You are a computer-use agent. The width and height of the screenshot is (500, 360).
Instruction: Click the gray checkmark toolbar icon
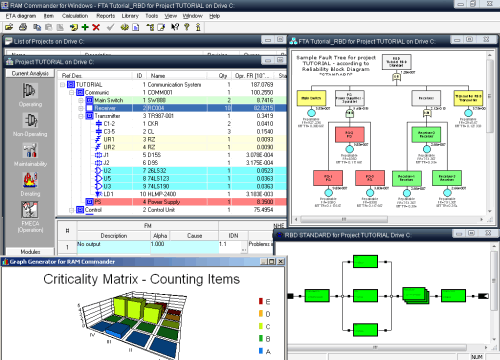coord(110,27)
